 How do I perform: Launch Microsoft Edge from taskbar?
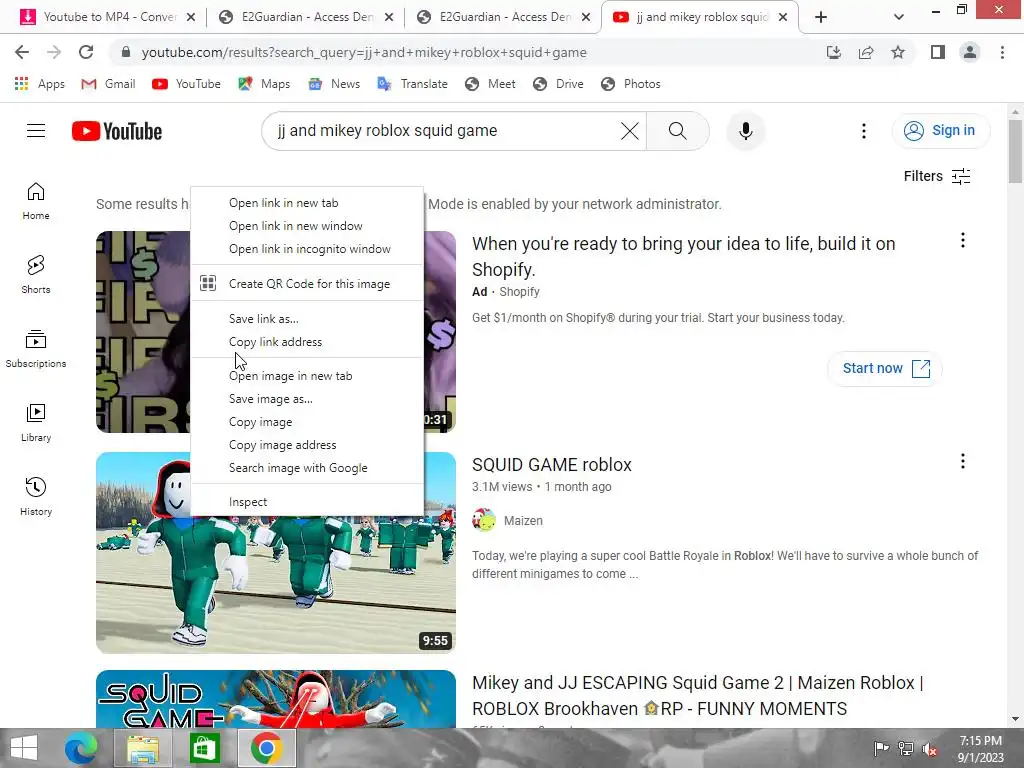[x=81, y=748]
